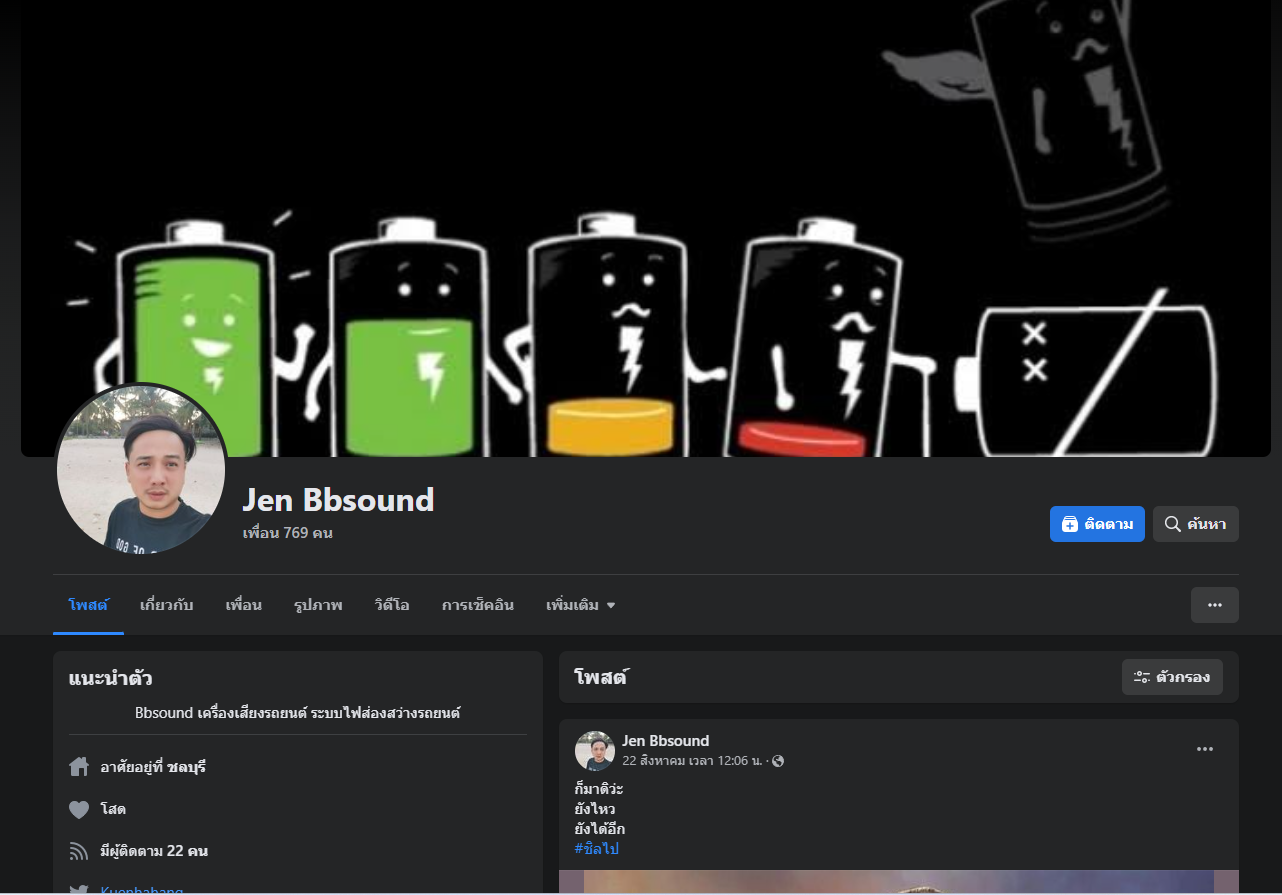Open the battery cartoon cover photo
This screenshot has width=1282, height=895.
point(645,228)
